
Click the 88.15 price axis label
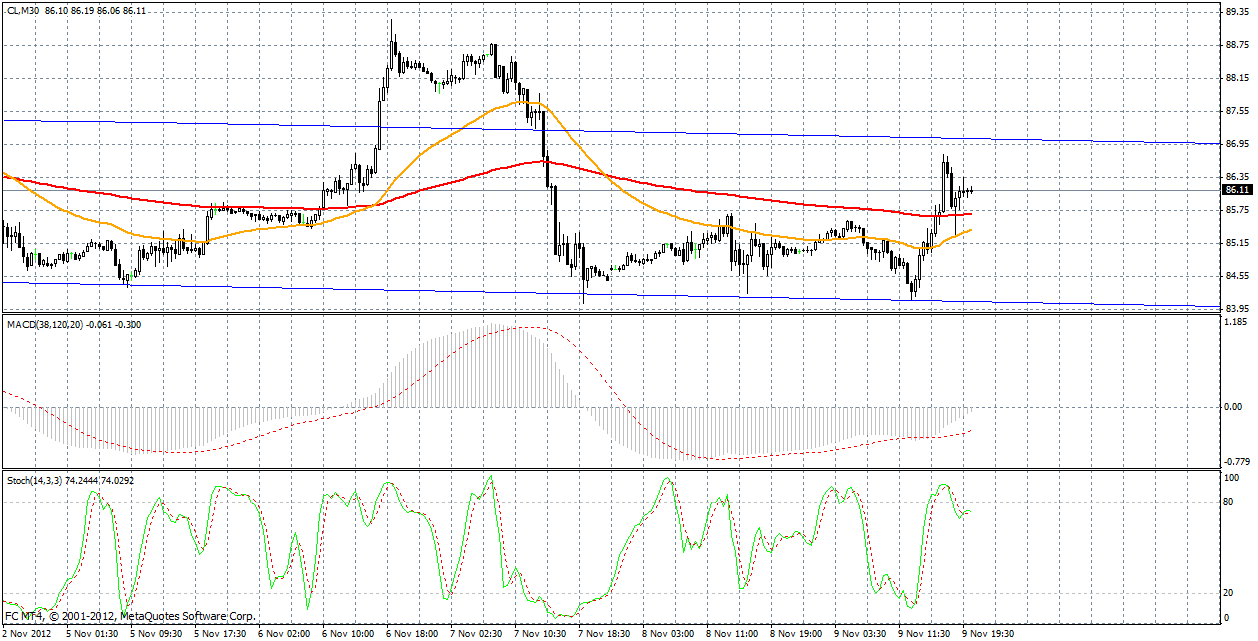1237,78
